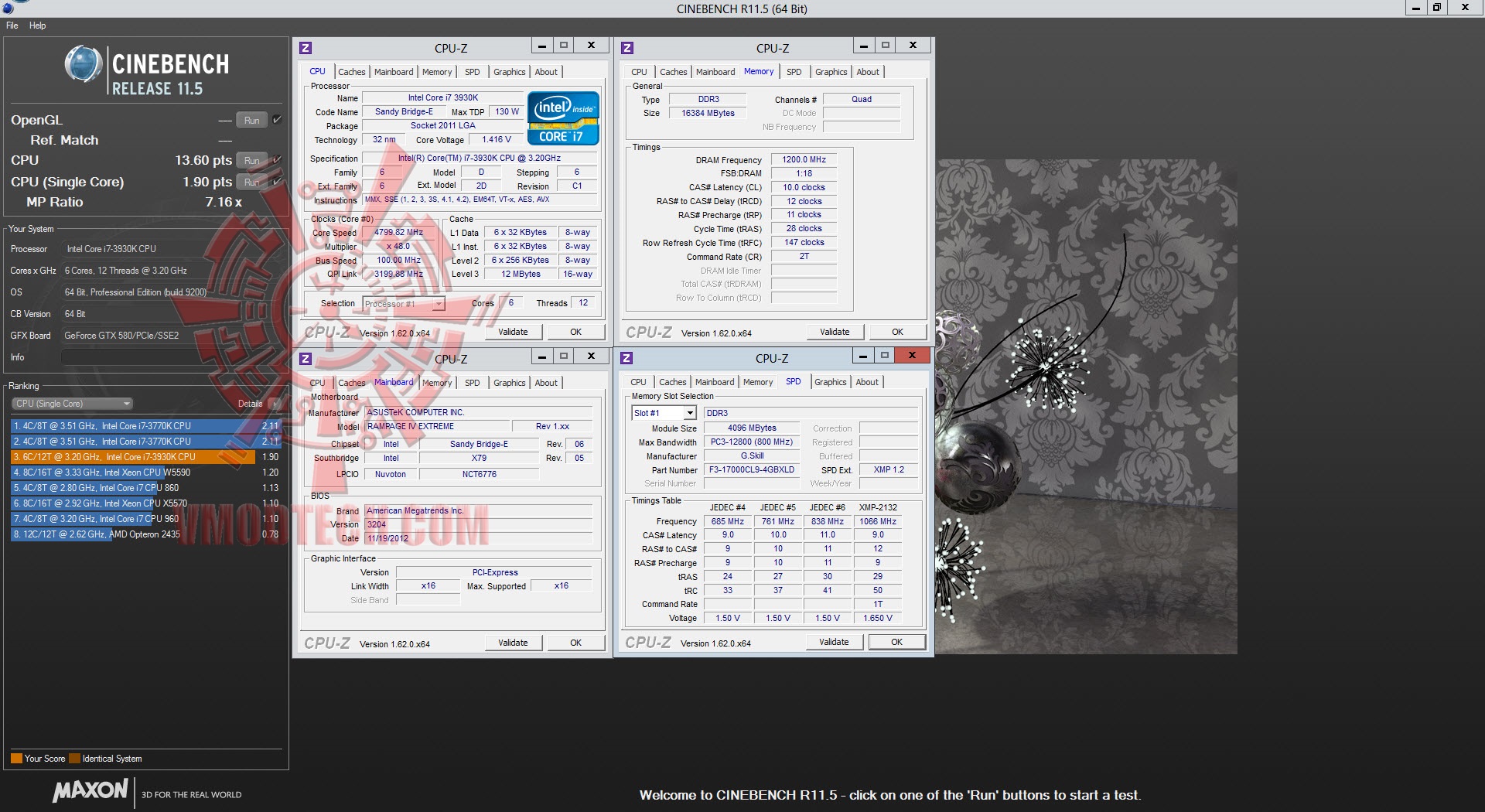
Task: Click the orange Your Score legend swatch
Action: click(x=16, y=758)
